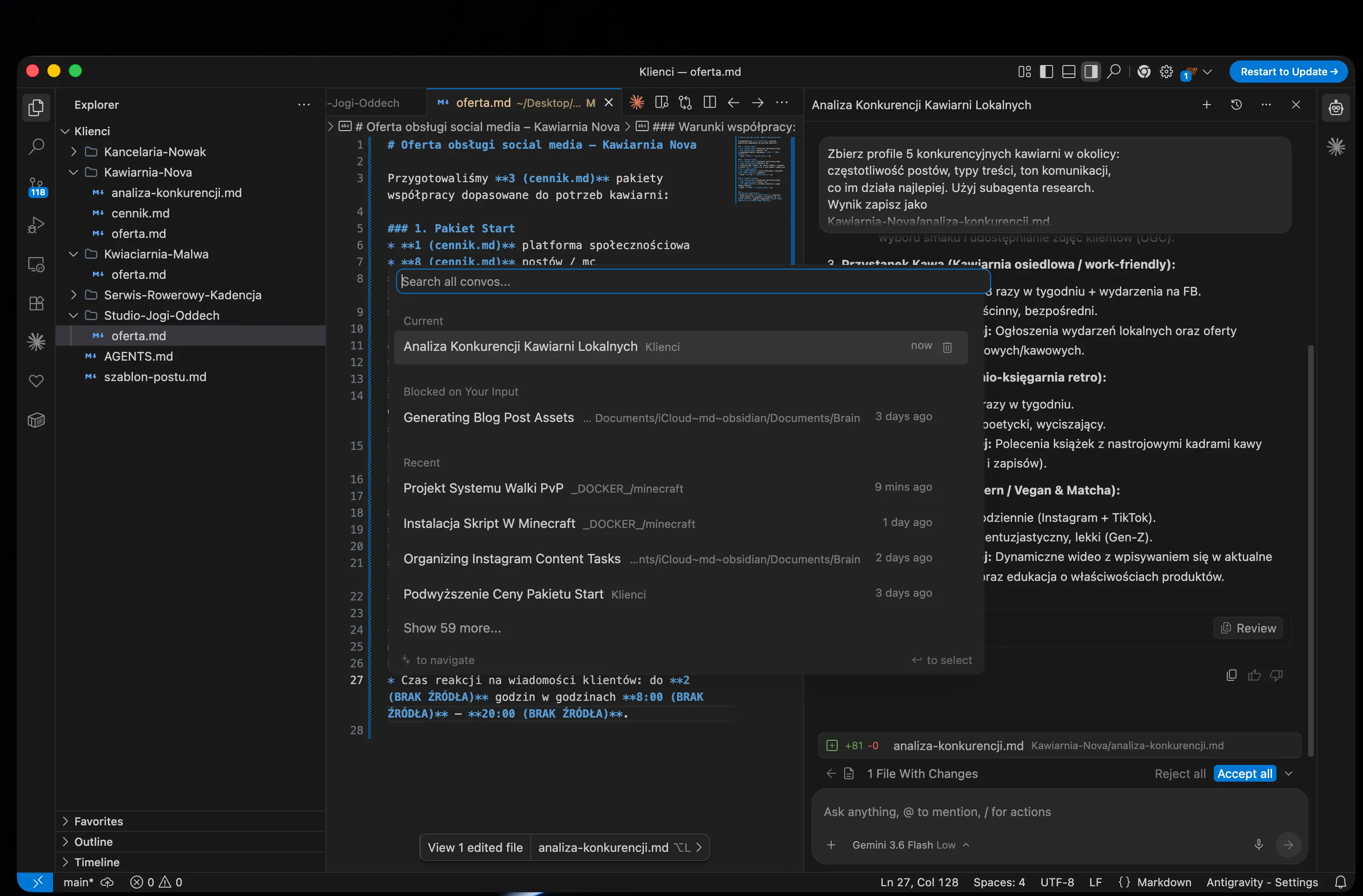Click the Search all convos field
This screenshot has width=1363, height=896.
click(693, 282)
